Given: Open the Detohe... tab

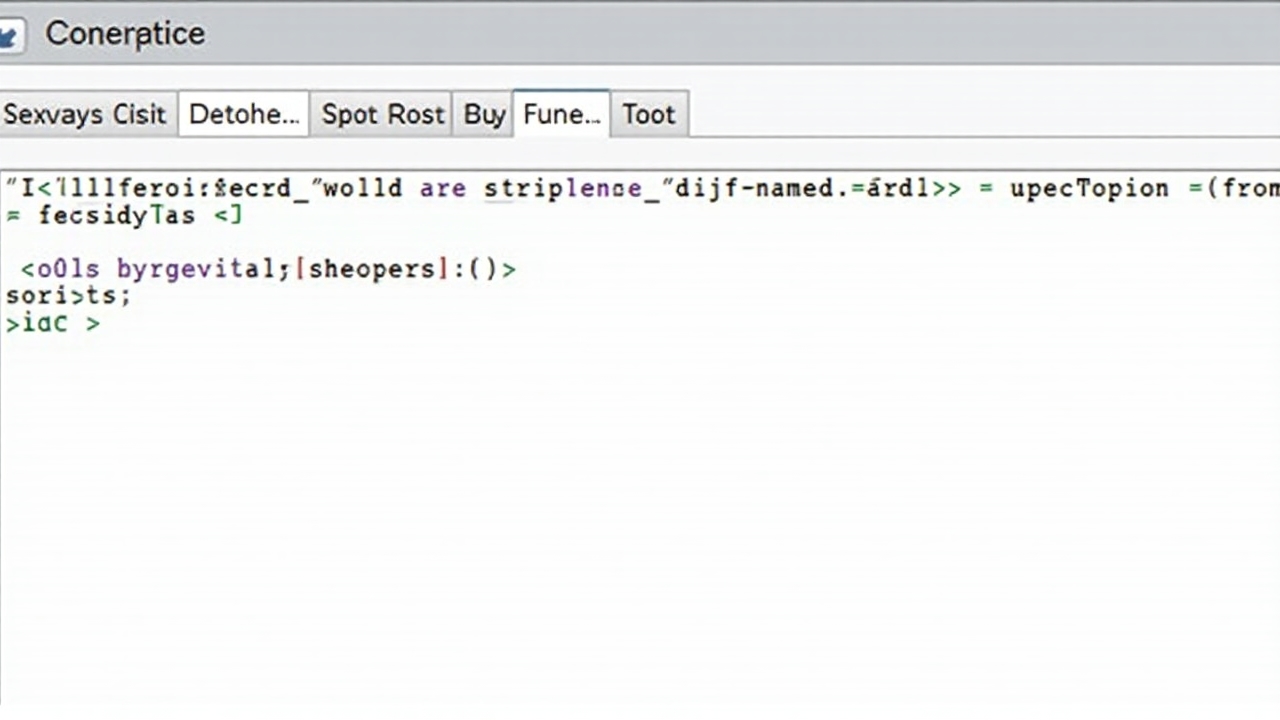Looking at the screenshot, I should (x=244, y=115).
